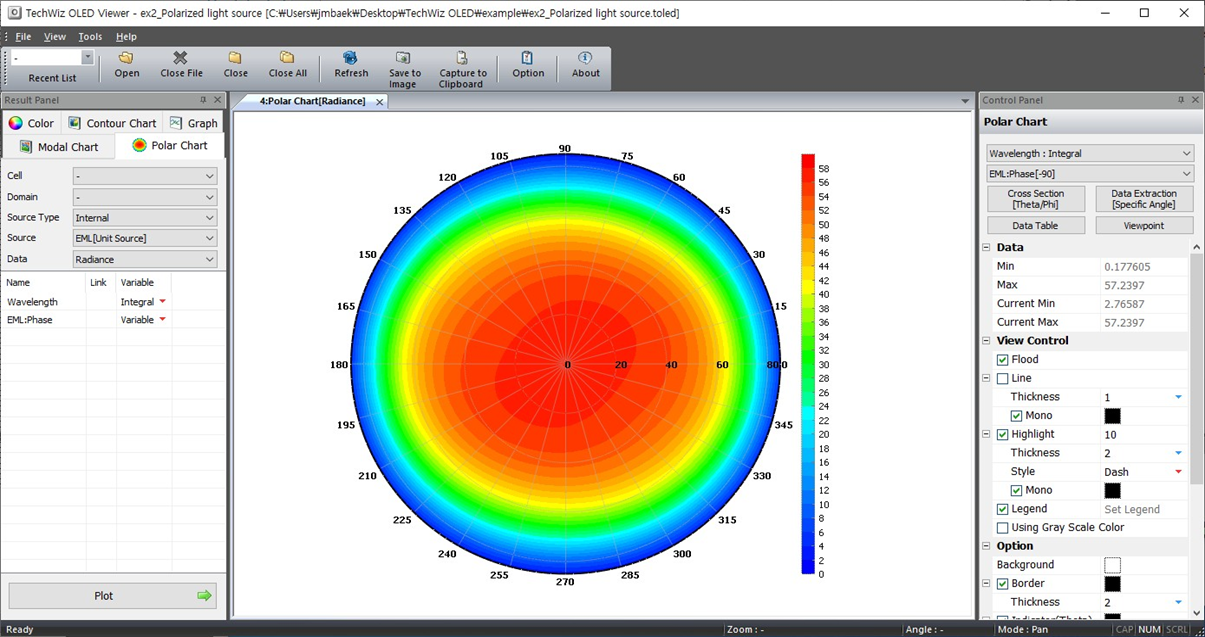Open the Source Type Internal dropdown
The height and width of the screenshot is (637, 1205).
(145, 218)
